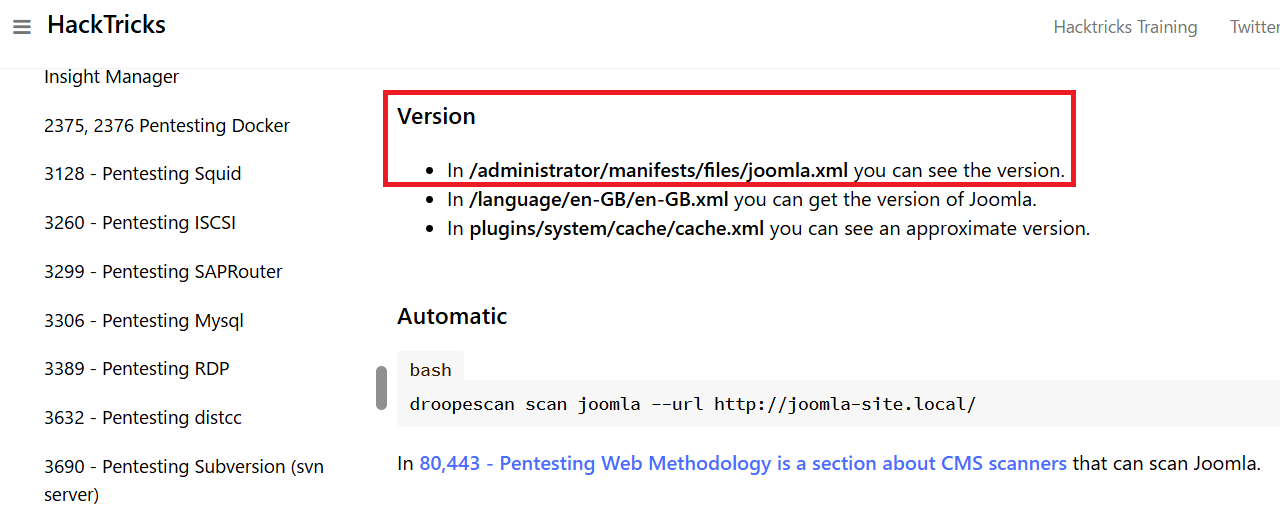This screenshot has height=507, width=1280.
Task: Click the bash language label
Action: 430,370
